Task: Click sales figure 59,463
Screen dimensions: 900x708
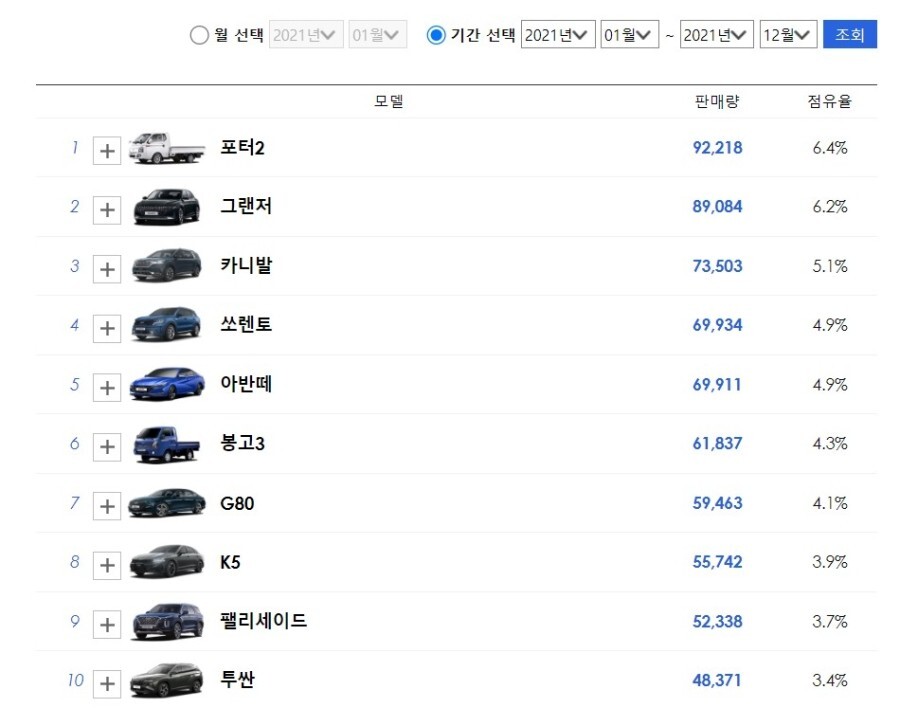Action: (717, 504)
